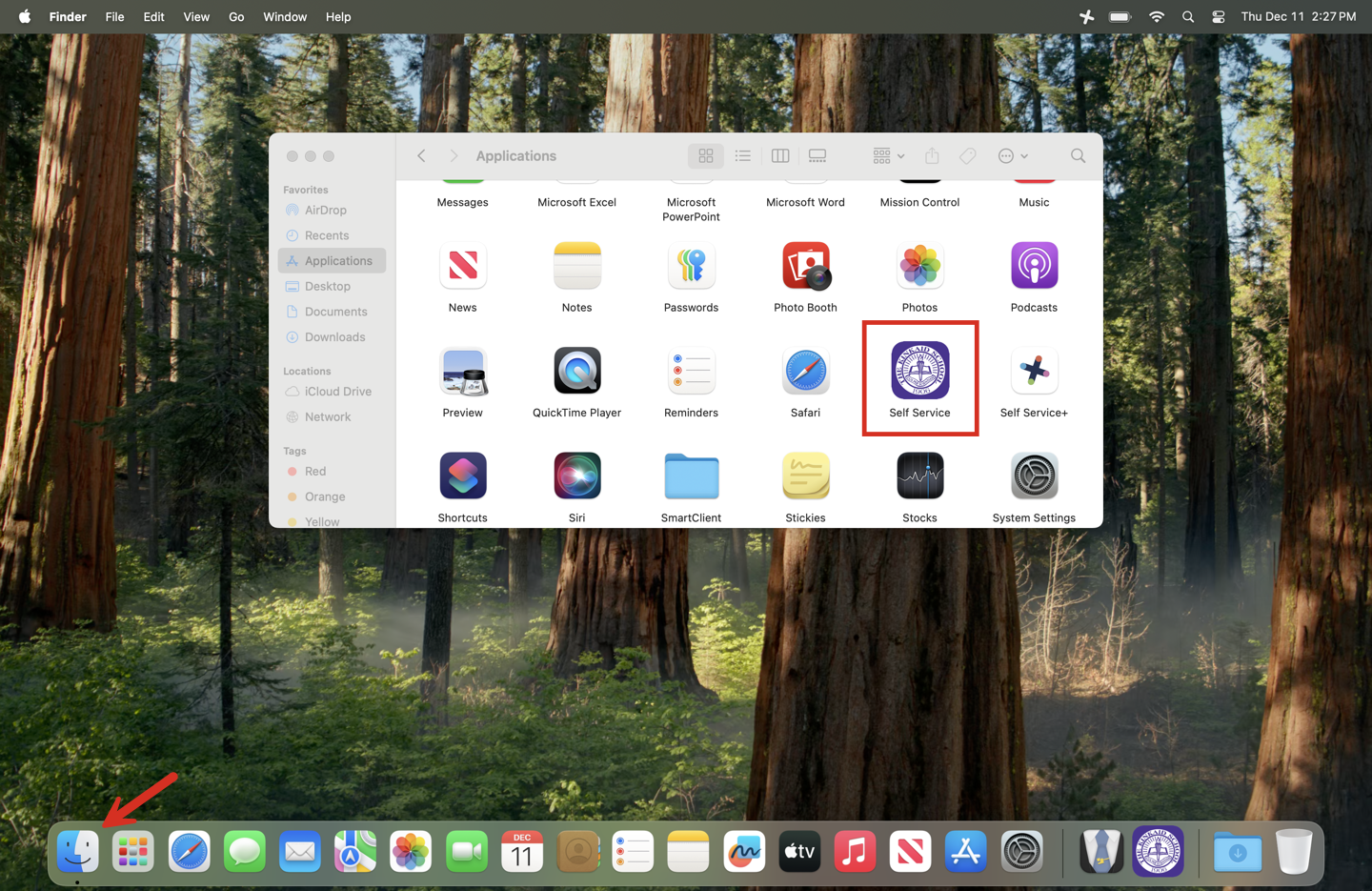The height and width of the screenshot is (891, 1372).
Task: Select the Passwords app icon
Action: pyautogui.click(x=692, y=266)
